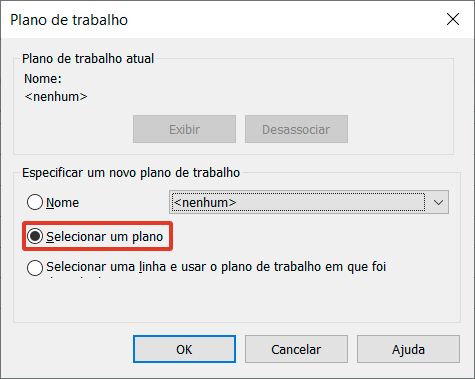Image resolution: width=475 pixels, height=379 pixels.
Task: Close the Plano de trabalho dialog
Action: 453,19
